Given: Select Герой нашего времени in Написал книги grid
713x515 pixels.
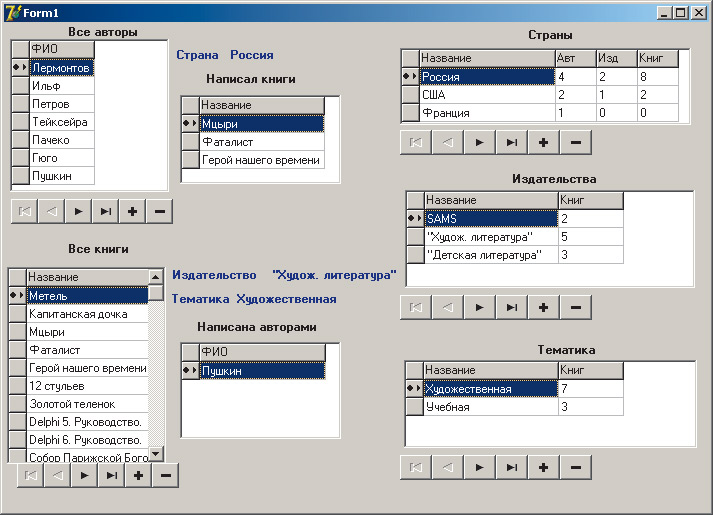Looking at the screenshot, I should coord(262,160).
